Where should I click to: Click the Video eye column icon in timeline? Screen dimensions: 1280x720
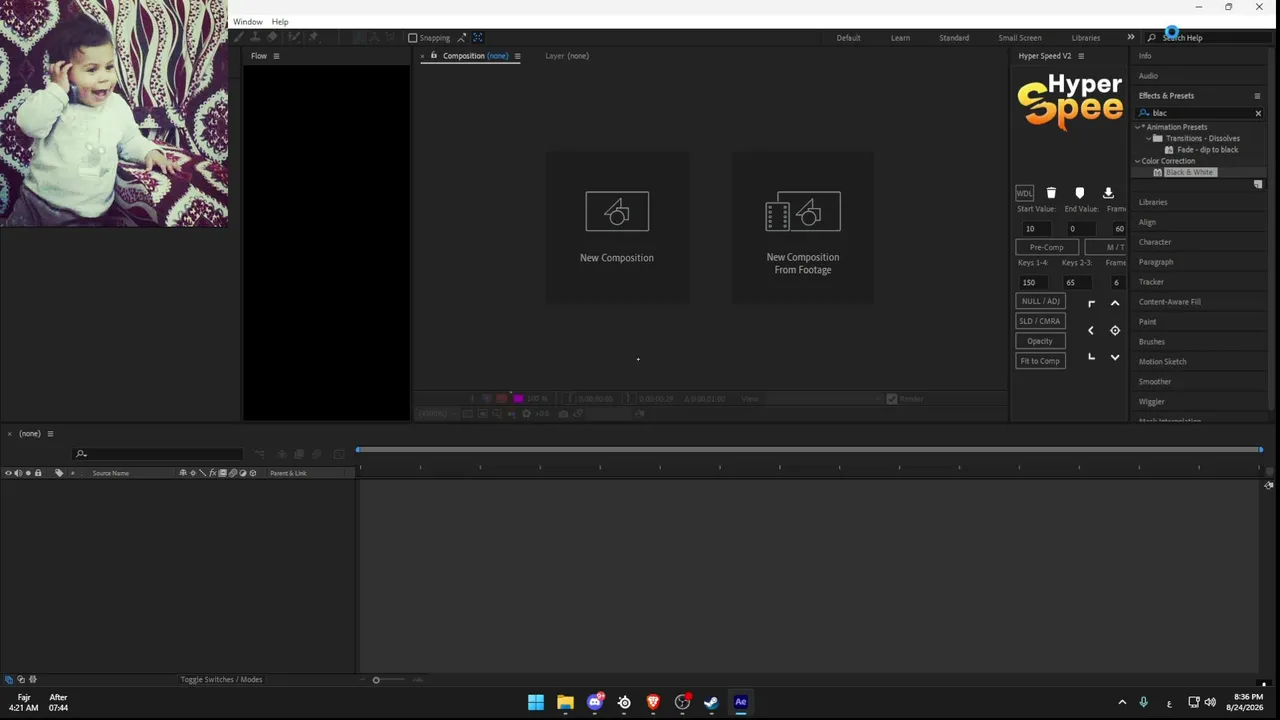point(8,473)
